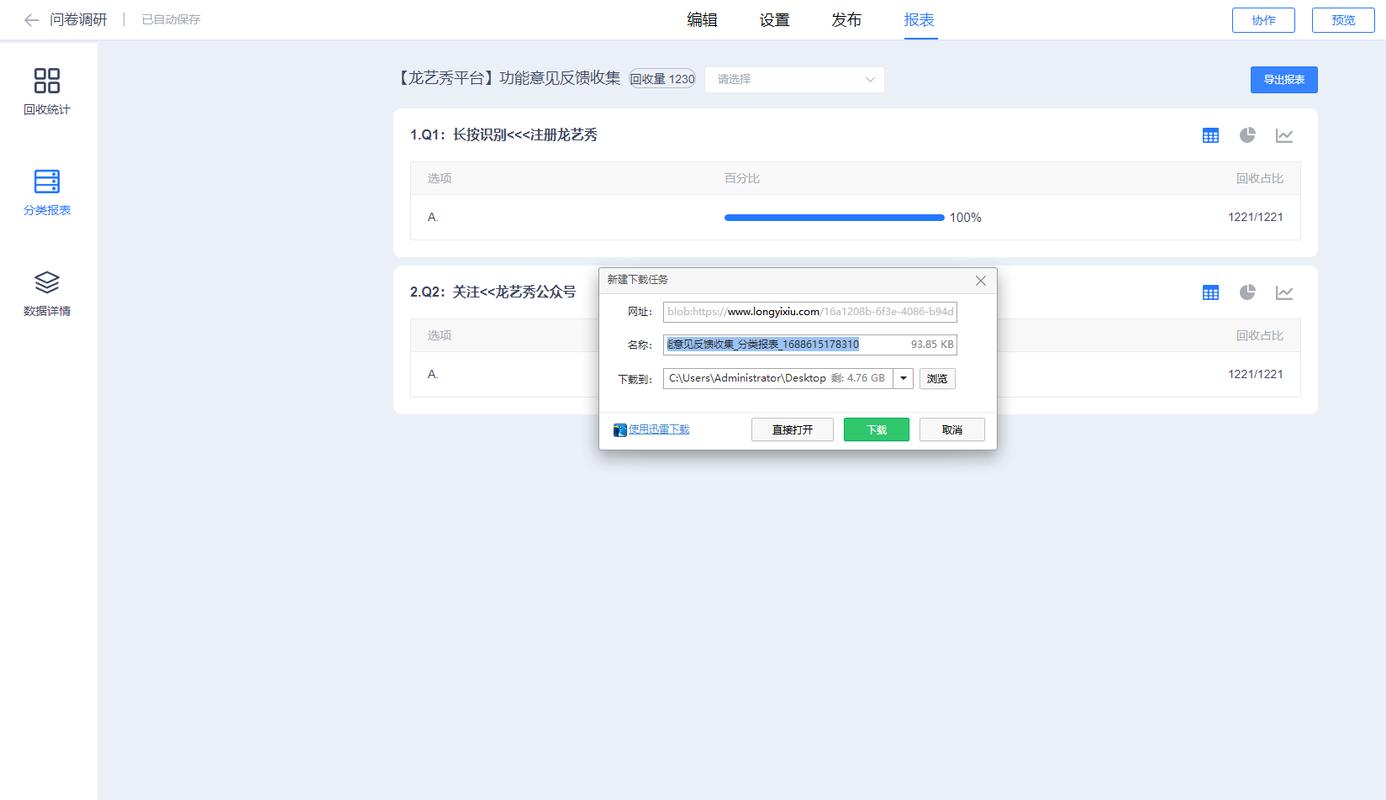Screen dimensions: 1386x800
Task: Click the Q2 1221/1221 value
Action: (x=1255, y=374)
